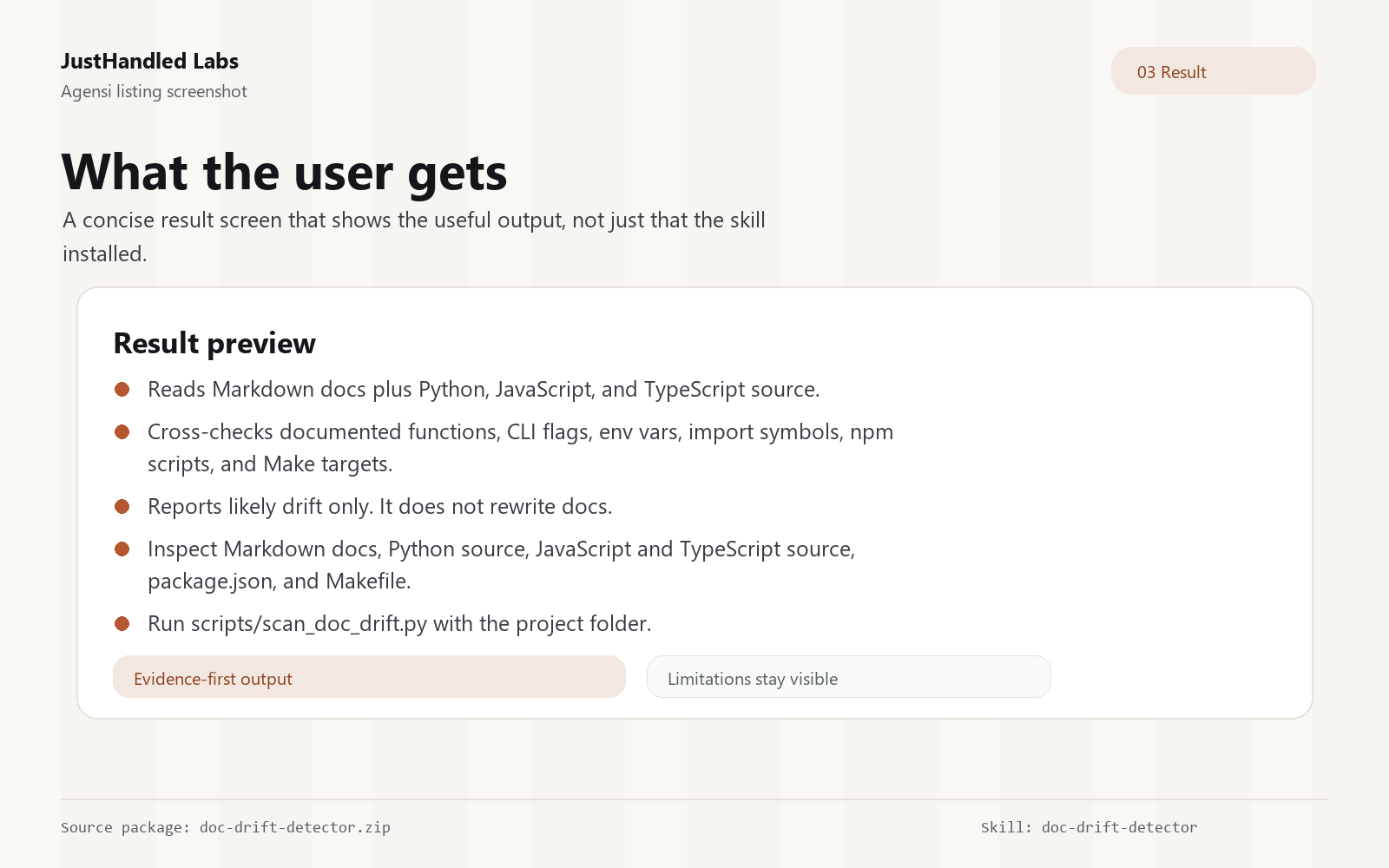Click the 'A concise result screen' description paragraph

coord(414,237)
